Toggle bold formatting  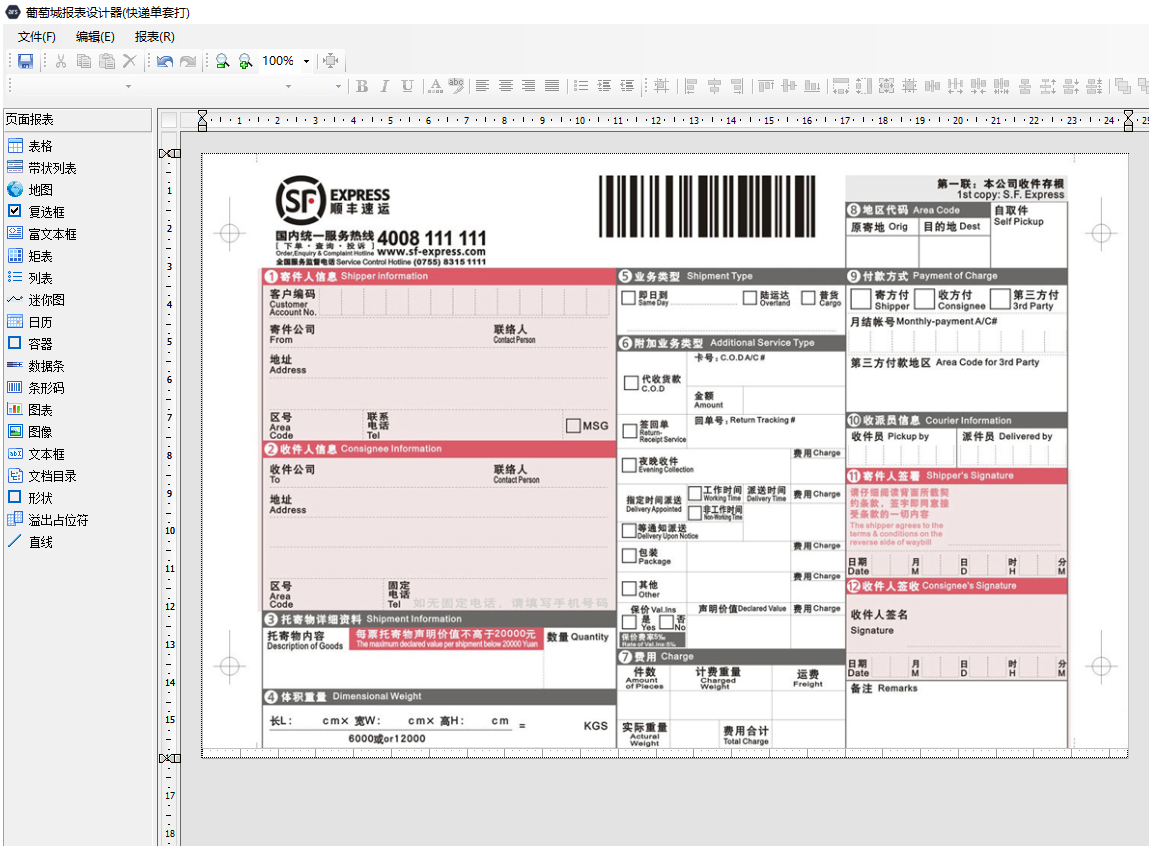(x=362, y=86)
